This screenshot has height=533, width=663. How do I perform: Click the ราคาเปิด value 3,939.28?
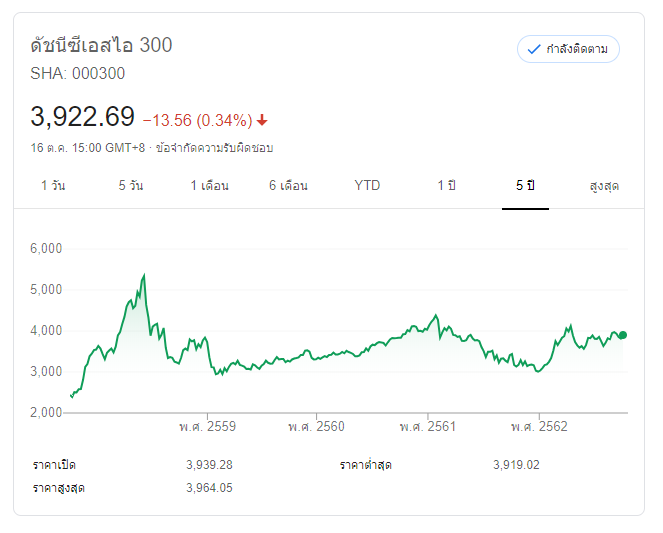coord(209,465)
